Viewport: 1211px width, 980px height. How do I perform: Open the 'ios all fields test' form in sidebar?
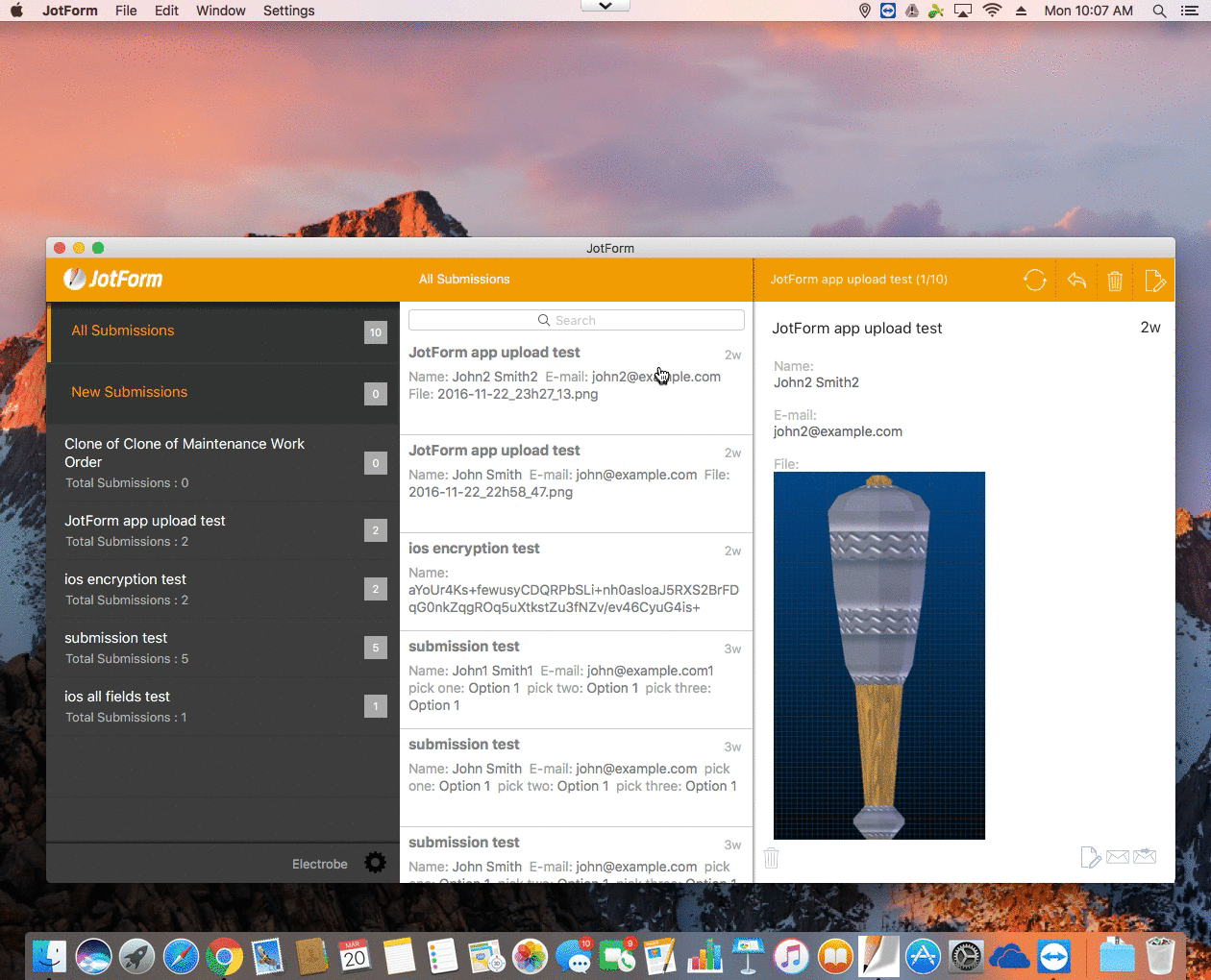[117, 705]
